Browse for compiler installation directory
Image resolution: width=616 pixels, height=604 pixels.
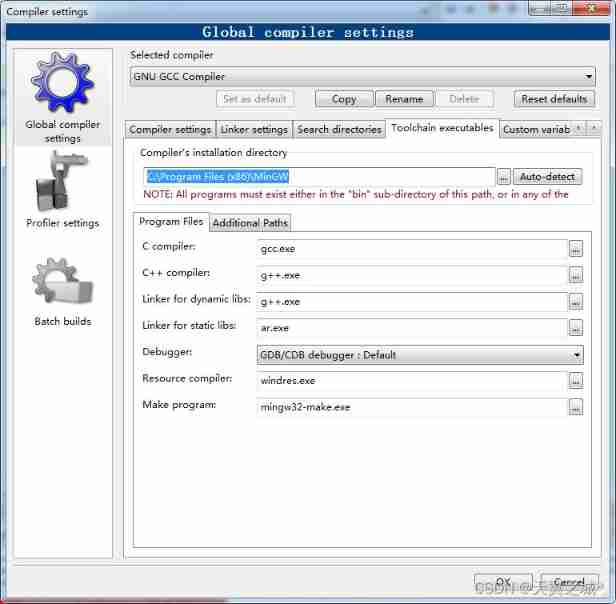[x=503, y=177]
